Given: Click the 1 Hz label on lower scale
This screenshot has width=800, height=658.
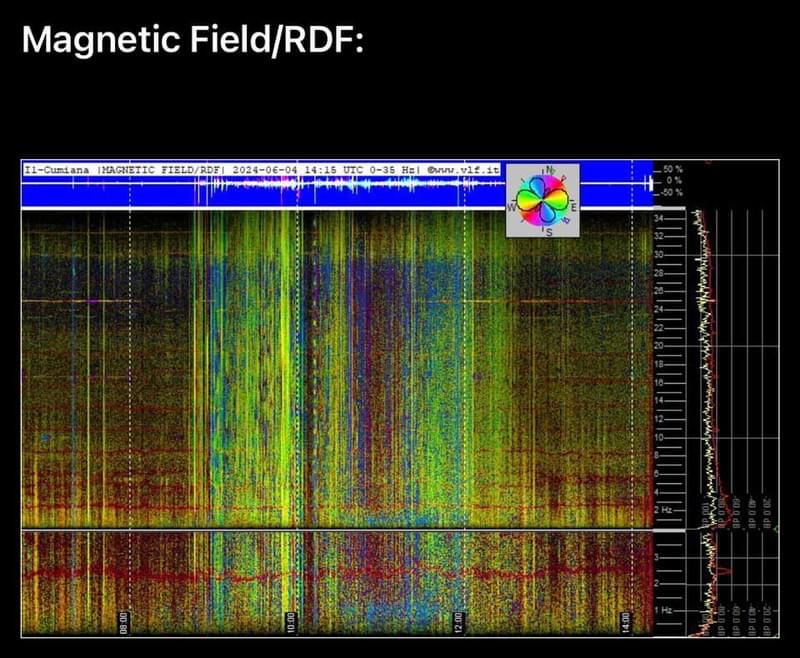Looking at the screenshot, I should (x=661, y=610).
